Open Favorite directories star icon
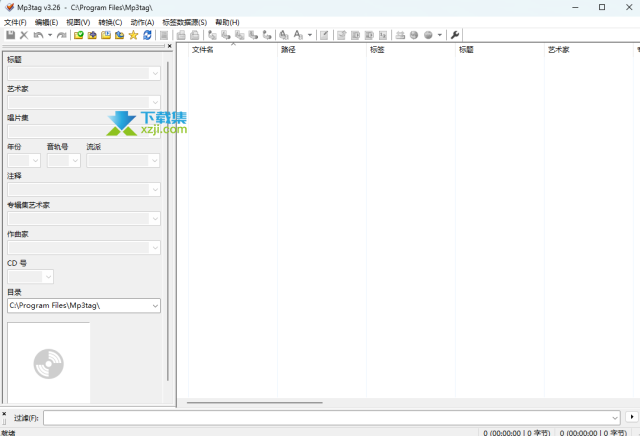The image size is (640, 436). [x=133, y=35]
